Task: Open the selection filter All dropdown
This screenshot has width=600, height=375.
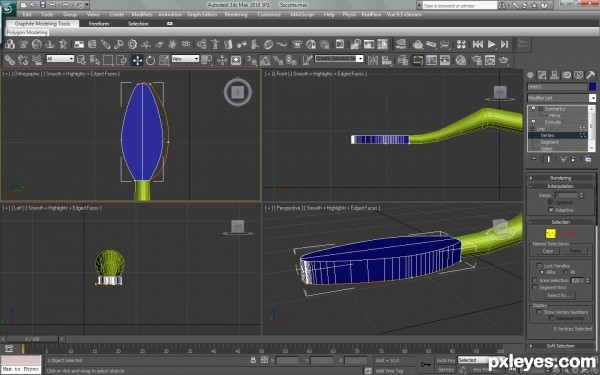Action: point(60,59)
